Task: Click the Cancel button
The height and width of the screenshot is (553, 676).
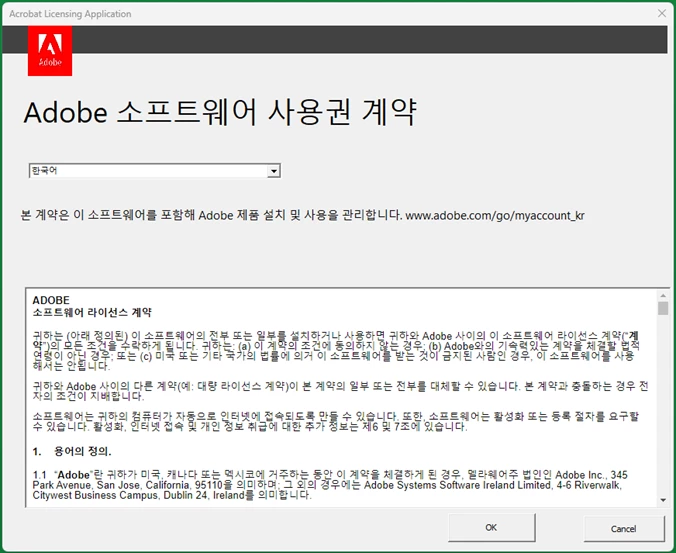Action: coord(623,528)
